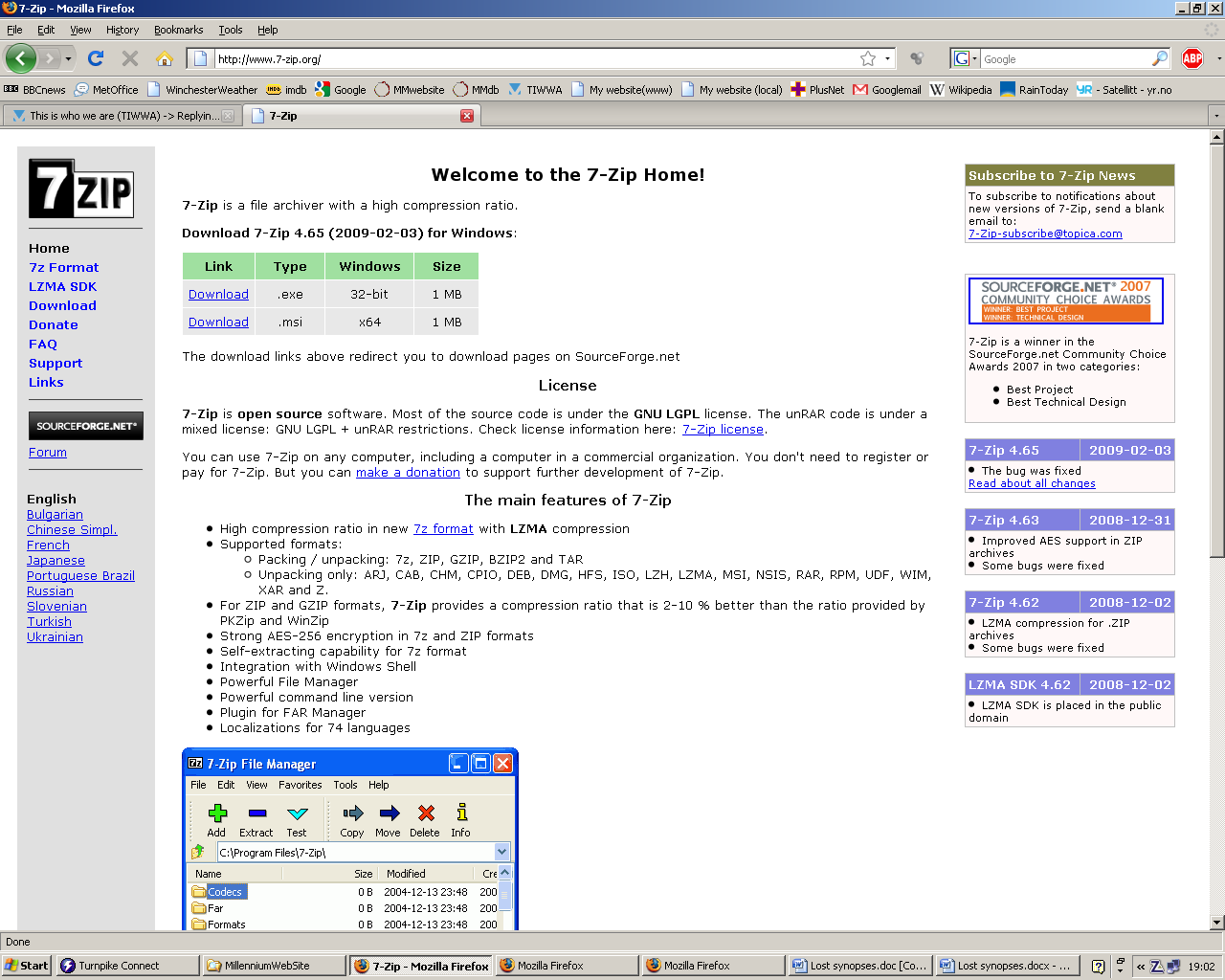Switch the site language to French
Screen dimensions: 1225x980
tap(48, 546)
